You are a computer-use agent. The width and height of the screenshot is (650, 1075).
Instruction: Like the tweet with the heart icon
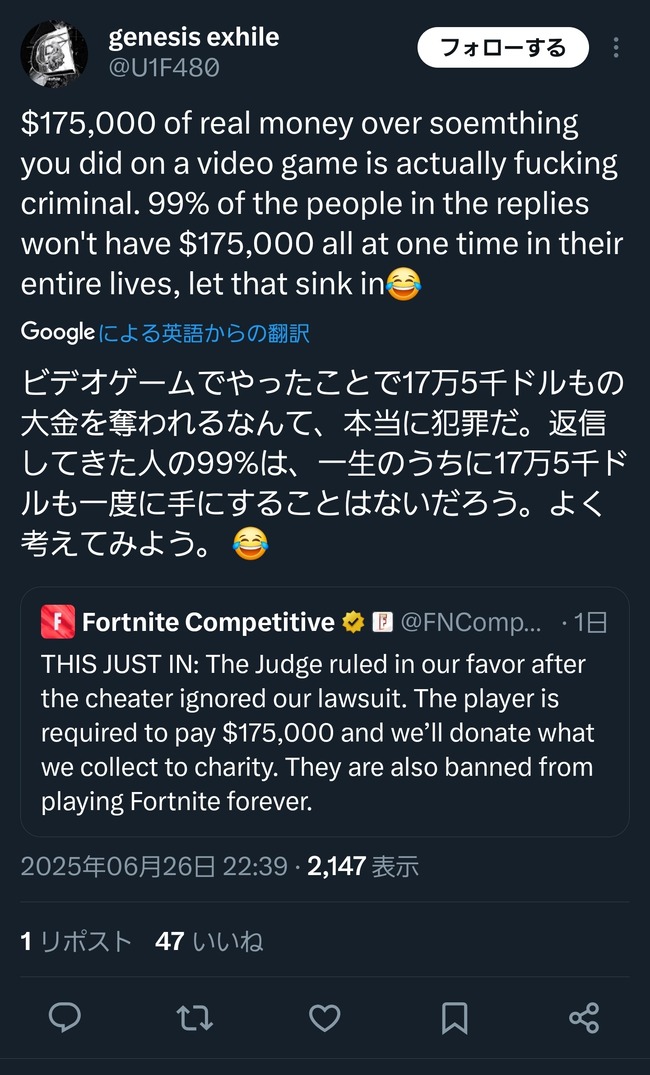tap(324, 1017)
